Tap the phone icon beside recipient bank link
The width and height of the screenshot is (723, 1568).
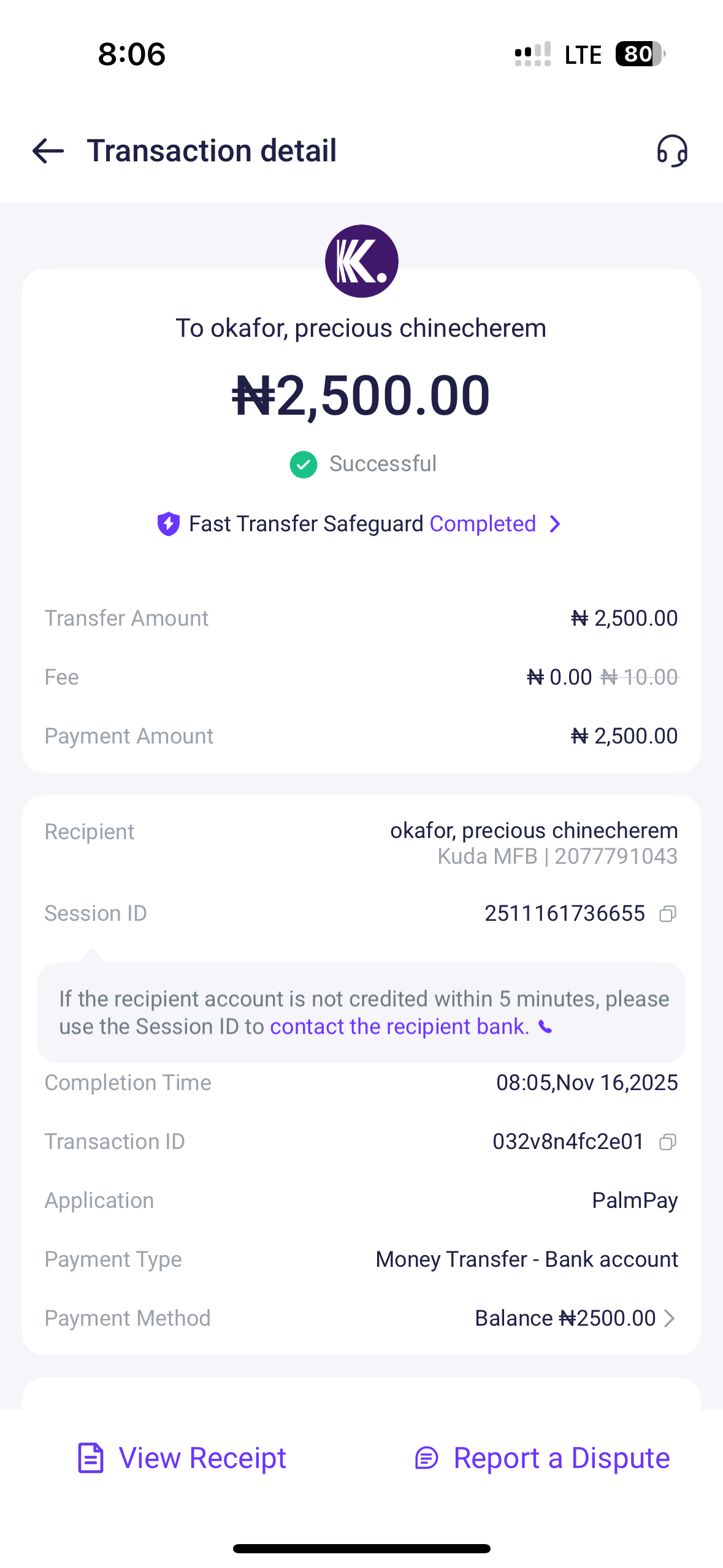[545, 1027]
